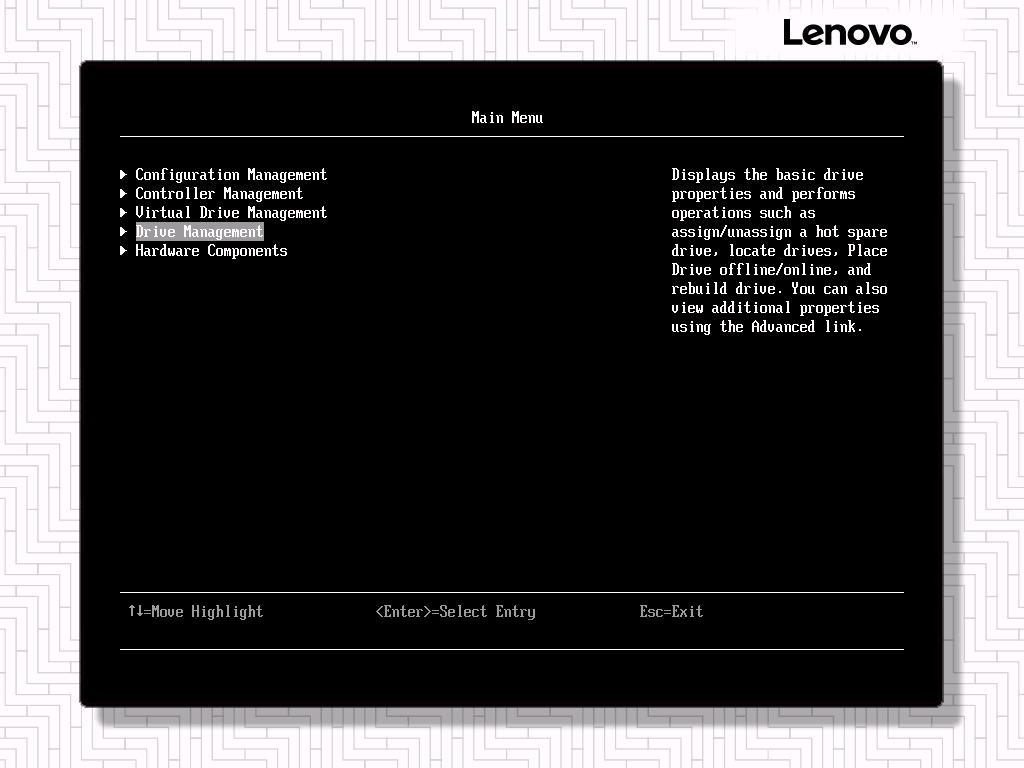Click the arrow marker beside Drive Management
This screenshot has height=768, width=1024.
pos(123,232)
